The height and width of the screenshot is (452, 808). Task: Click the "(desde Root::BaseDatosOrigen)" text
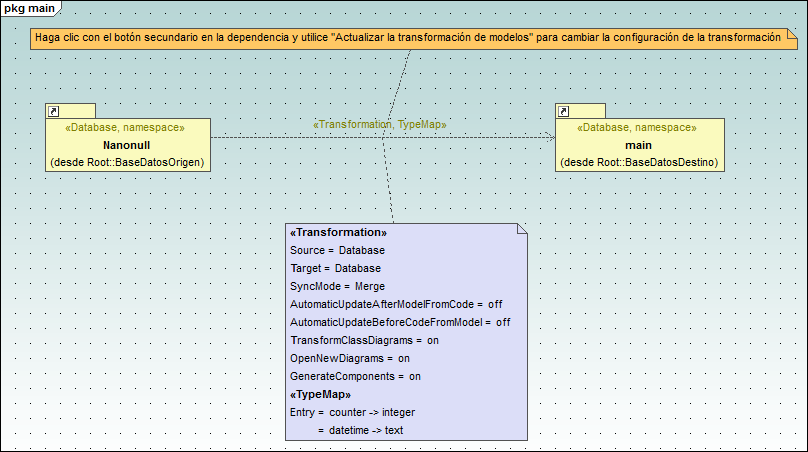[127, 162]
